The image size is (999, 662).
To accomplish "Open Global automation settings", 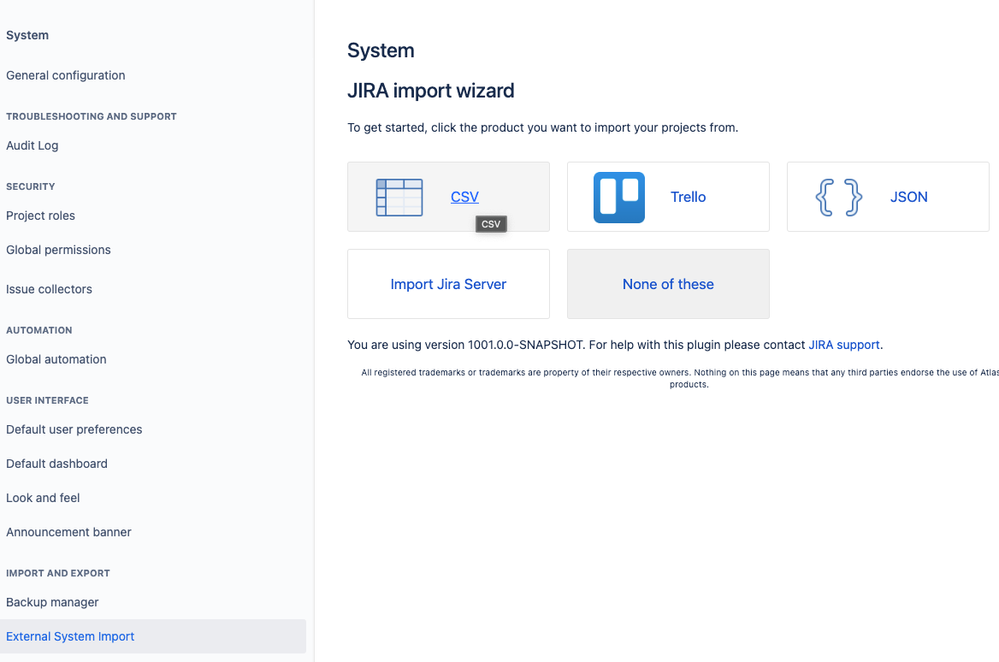I will click(x=56, y=359).
